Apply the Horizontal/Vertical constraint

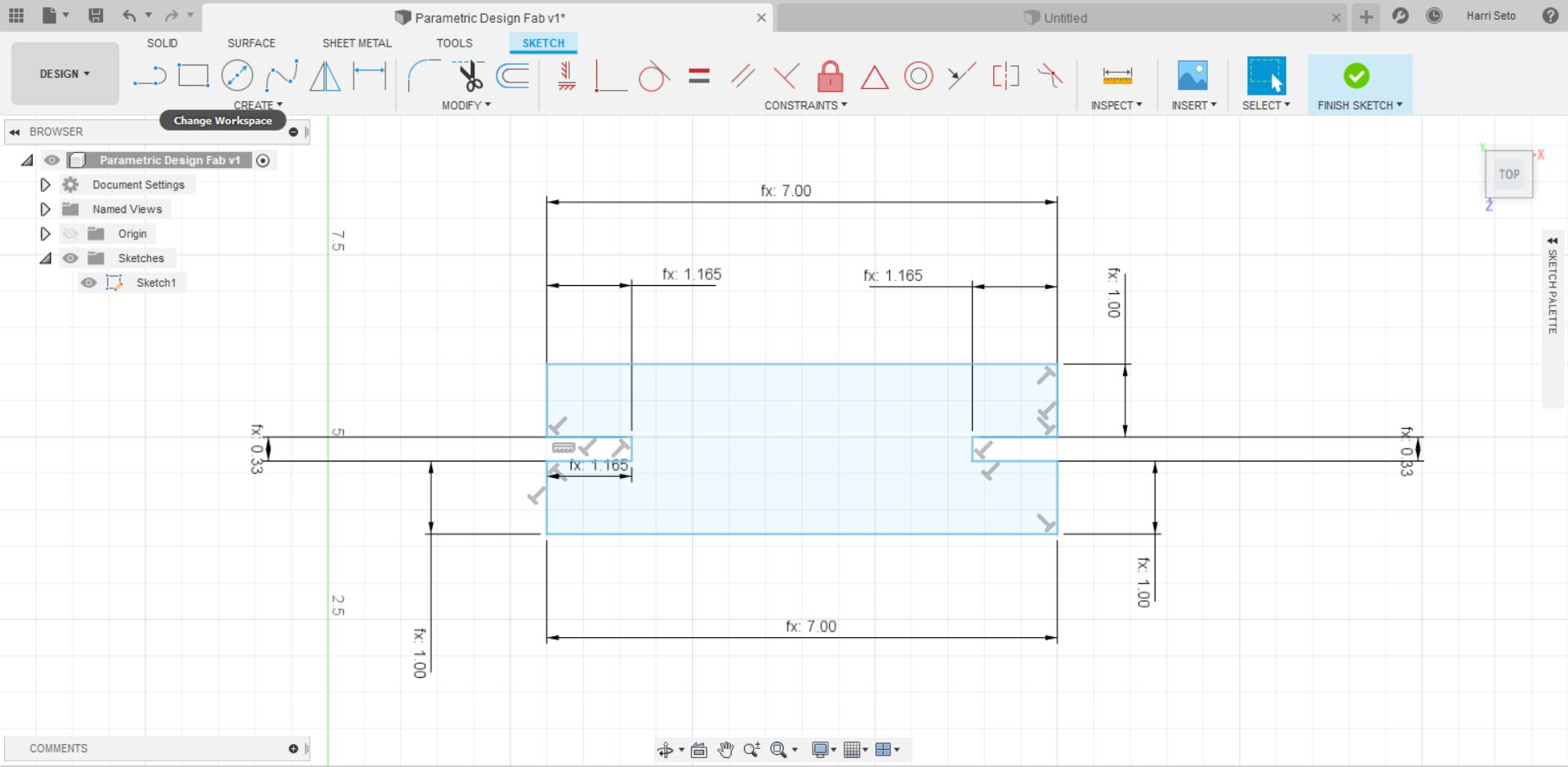[567, 76]
